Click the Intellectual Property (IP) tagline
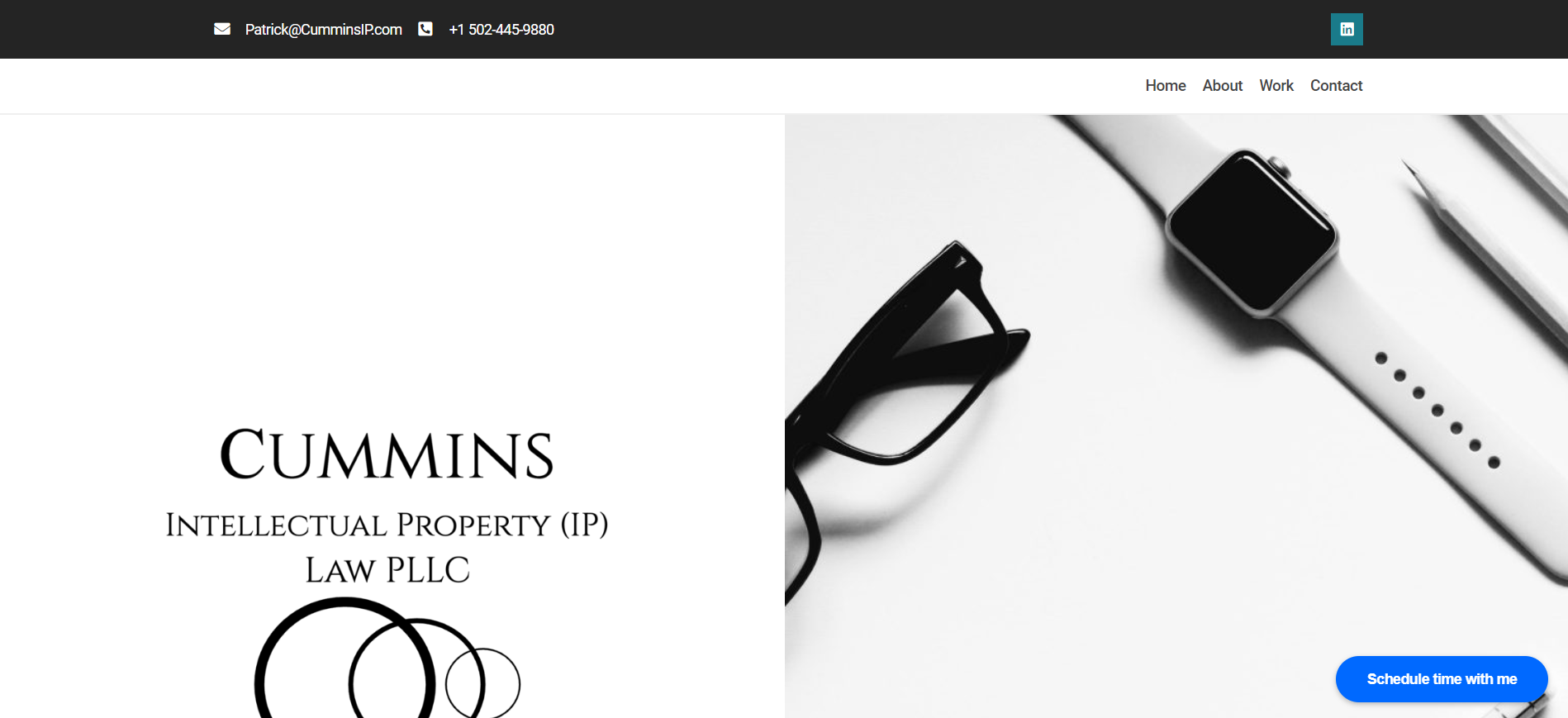 coord(387,525)
